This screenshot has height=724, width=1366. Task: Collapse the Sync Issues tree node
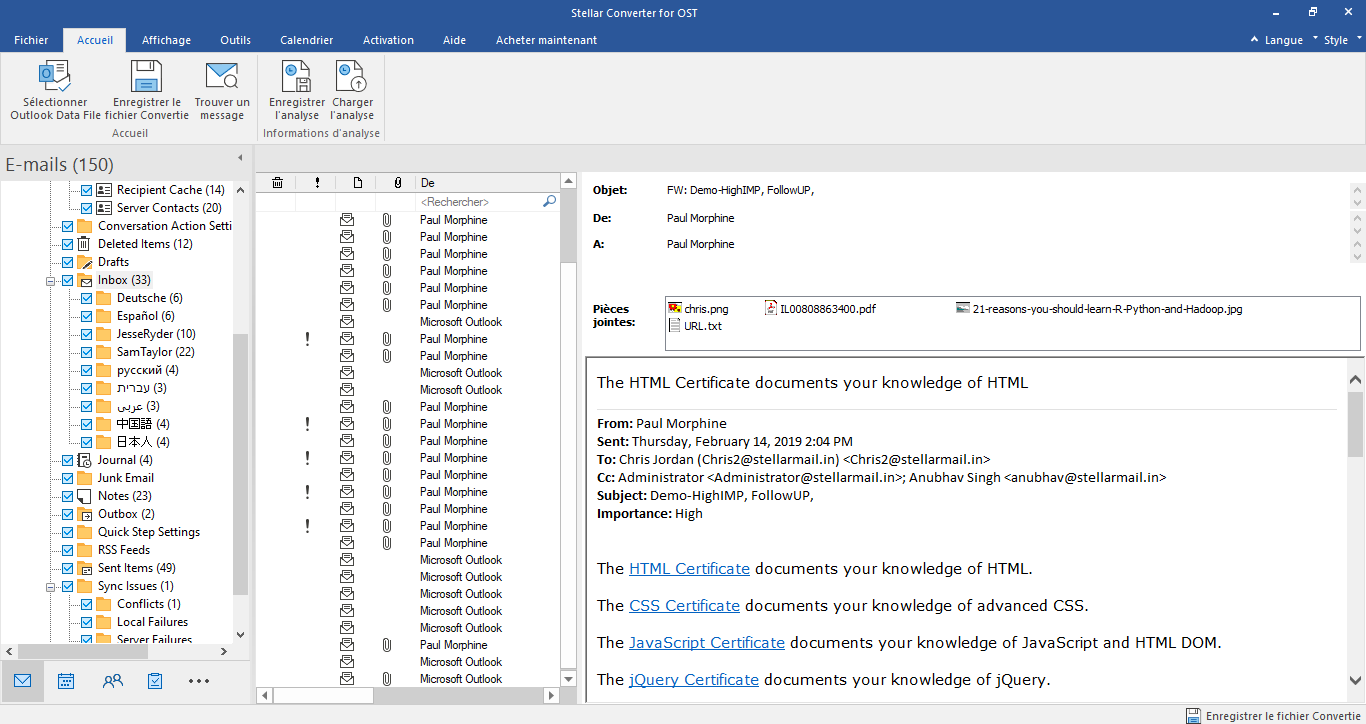coord(50,587)
